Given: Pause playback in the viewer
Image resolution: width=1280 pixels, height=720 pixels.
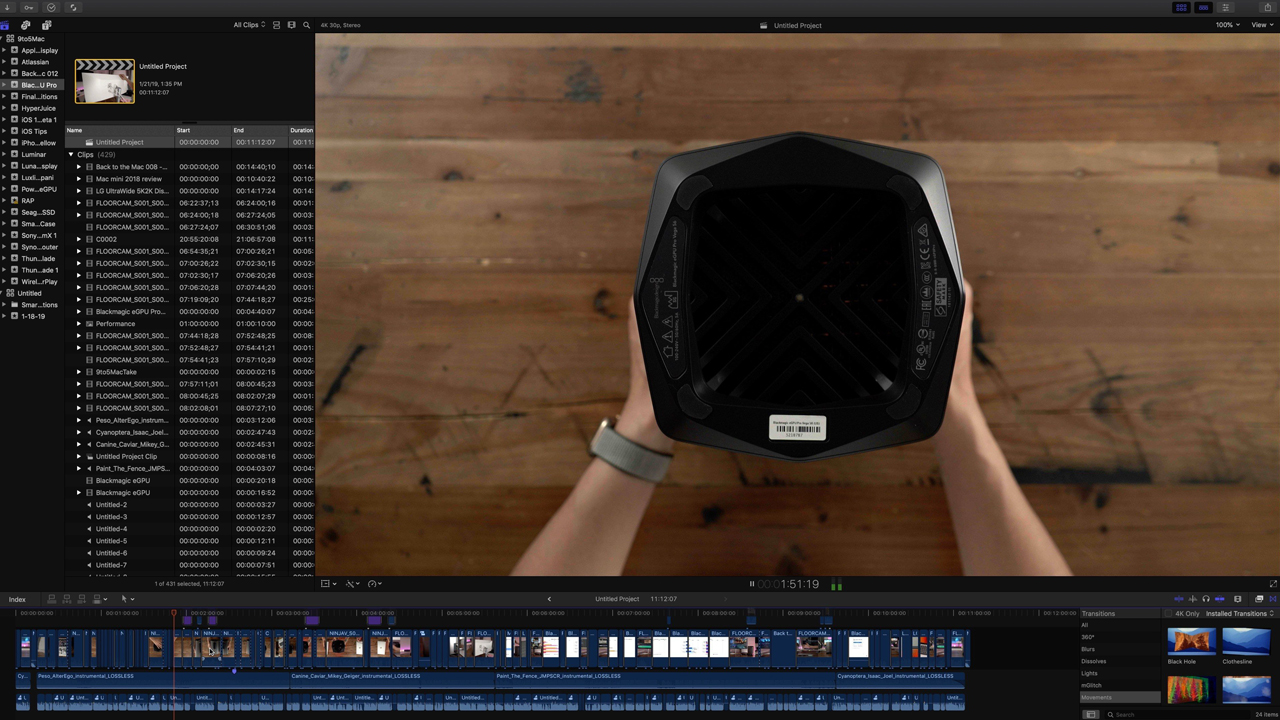Looking at the screenshot, I should [752, 584].
